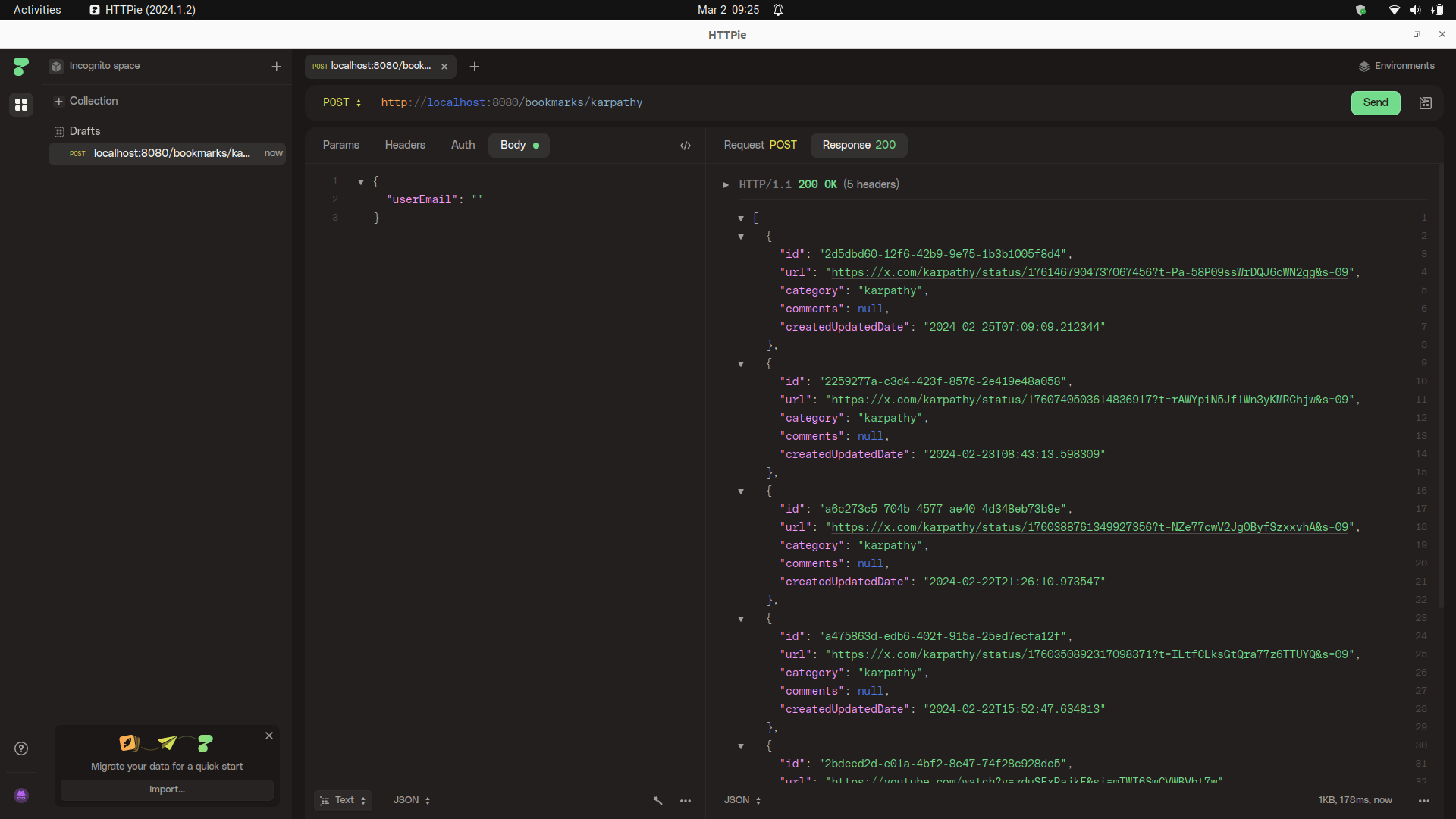
Task: Open the response JSON format dropdown
Action: point(742,801)
